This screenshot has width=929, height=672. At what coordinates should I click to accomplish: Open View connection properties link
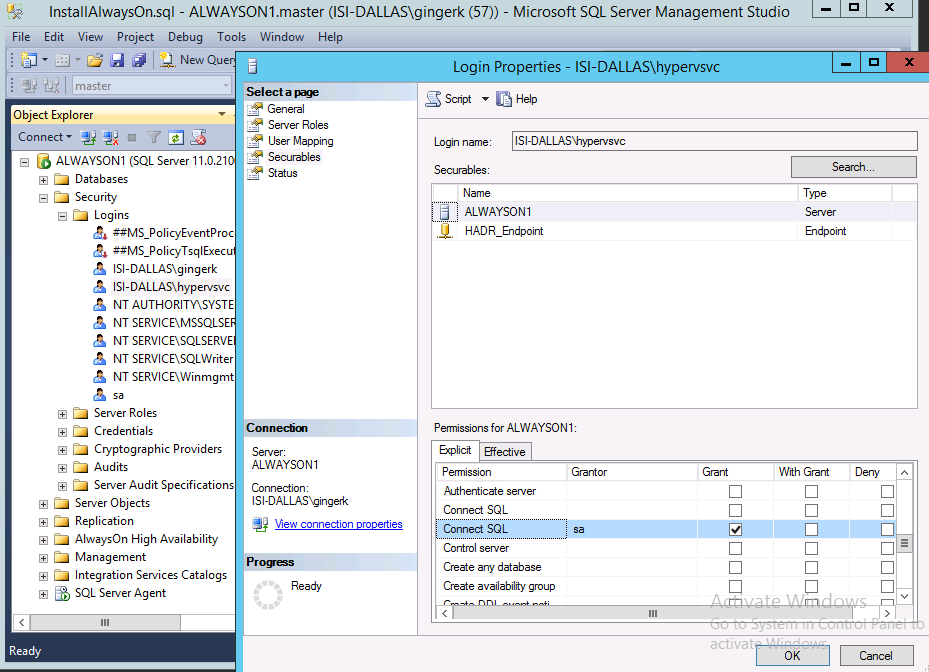pyautogui.click(x=338, y=524)
